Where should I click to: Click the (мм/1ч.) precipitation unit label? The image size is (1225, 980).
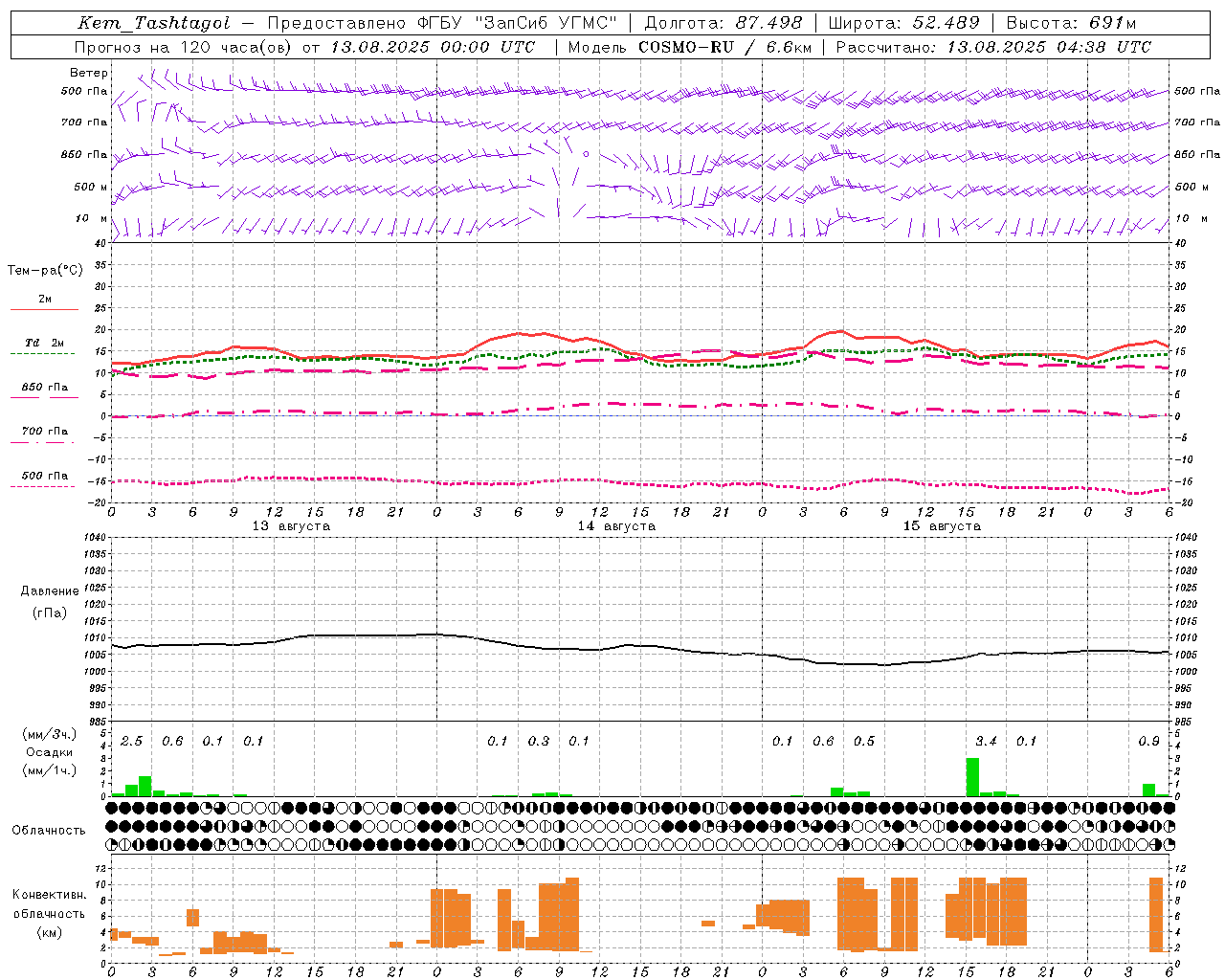[51, 770]
